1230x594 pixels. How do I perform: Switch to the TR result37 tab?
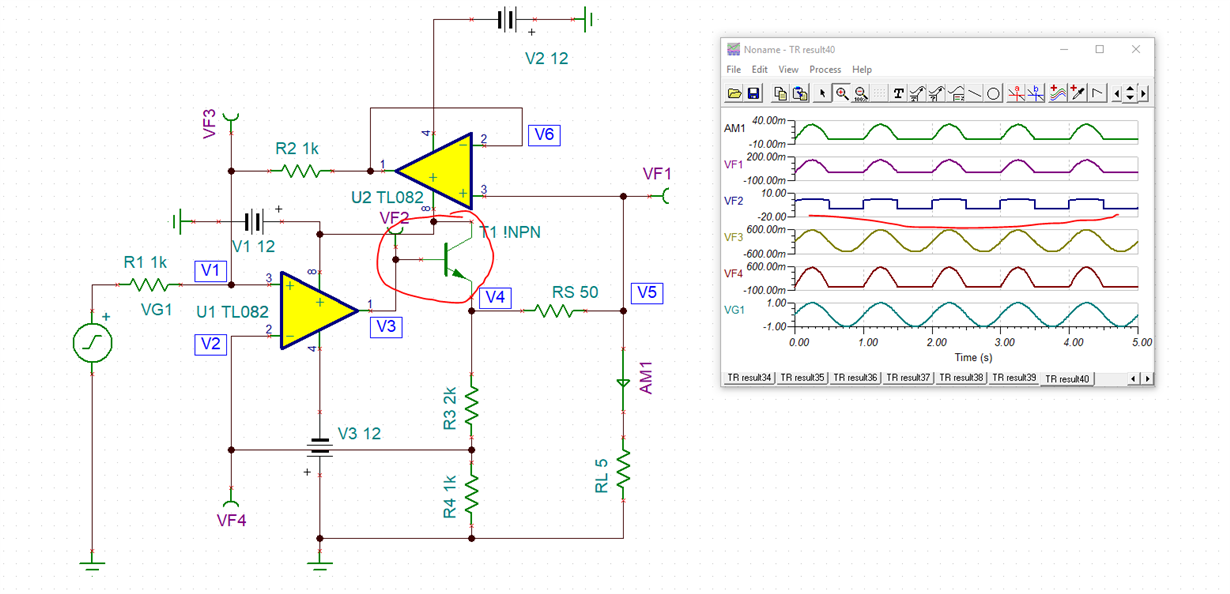[x=908, y=378]
